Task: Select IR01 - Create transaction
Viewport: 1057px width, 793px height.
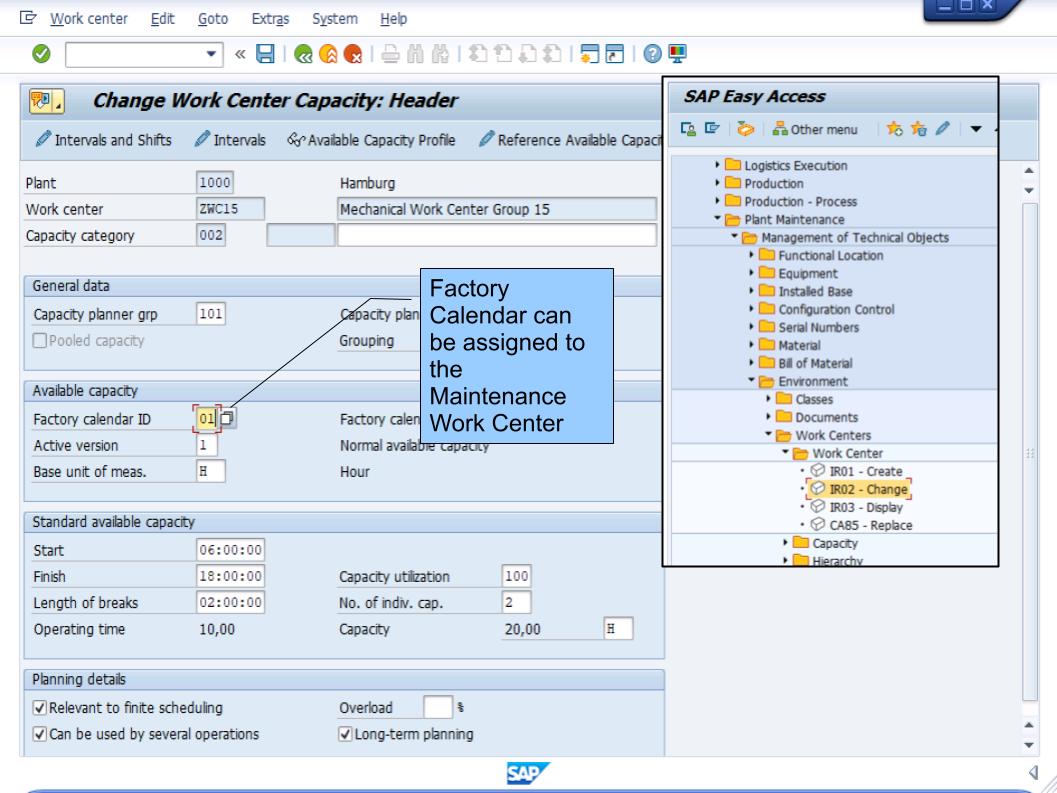Action: [x=865, y=471]
